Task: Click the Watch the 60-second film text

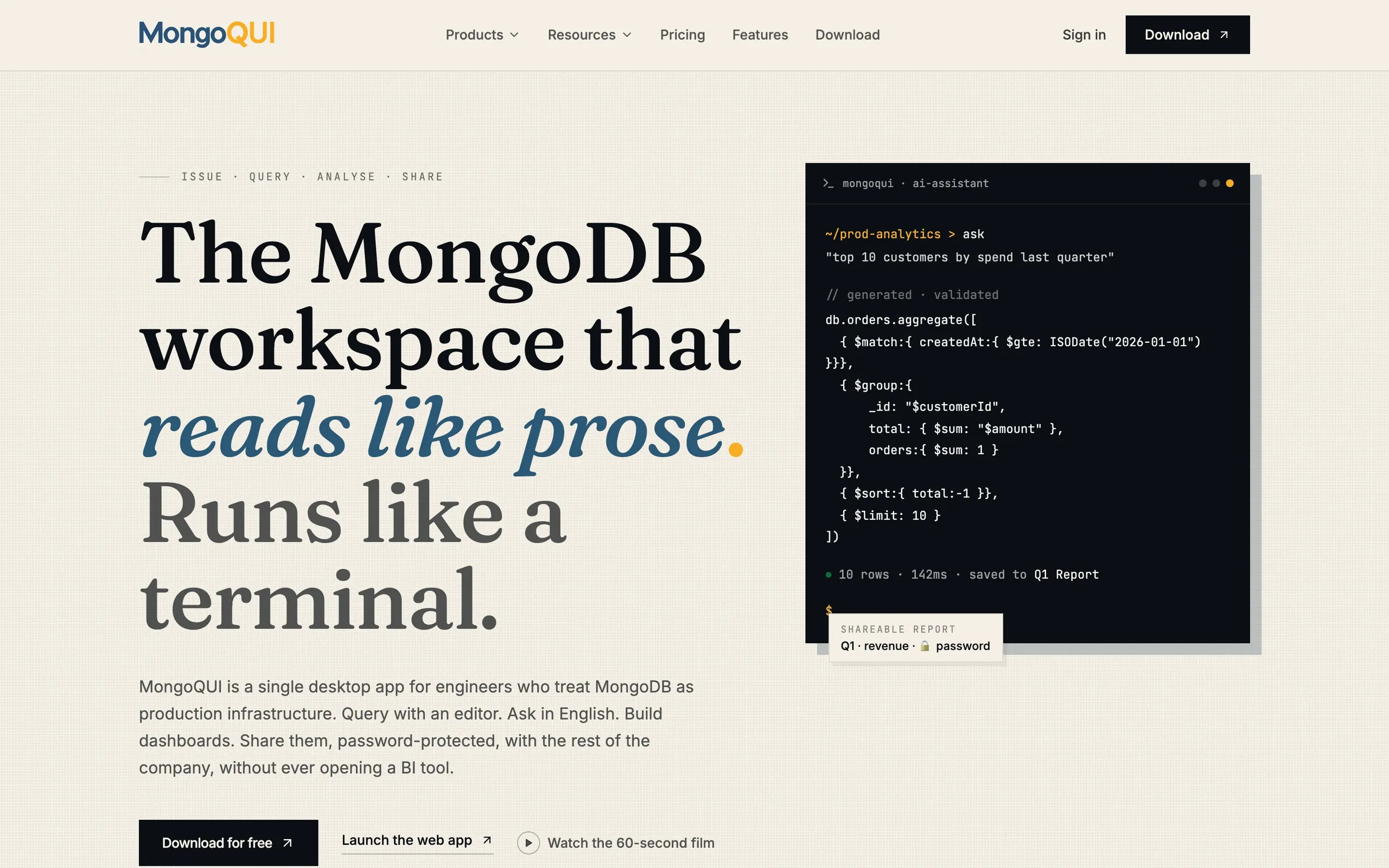Action: (x=631, y=843)
